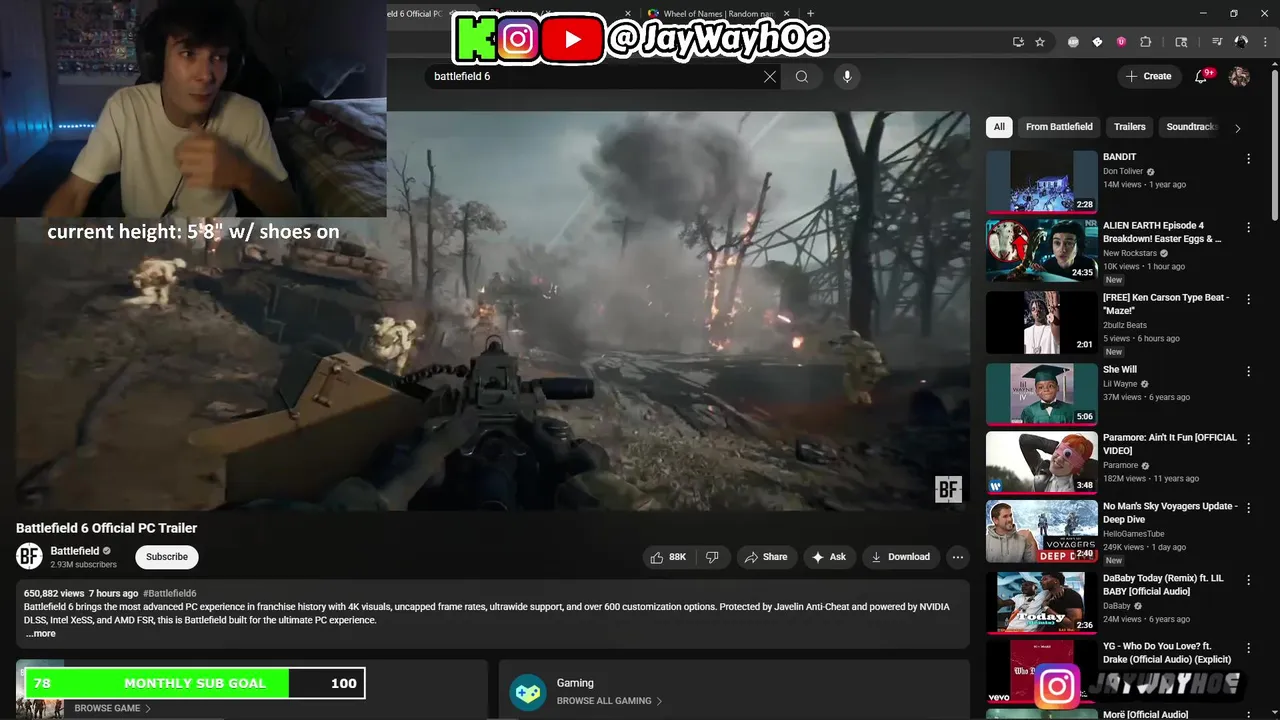Open options for the BANDIT video

pyautogui.click(x=1248, y=159)
